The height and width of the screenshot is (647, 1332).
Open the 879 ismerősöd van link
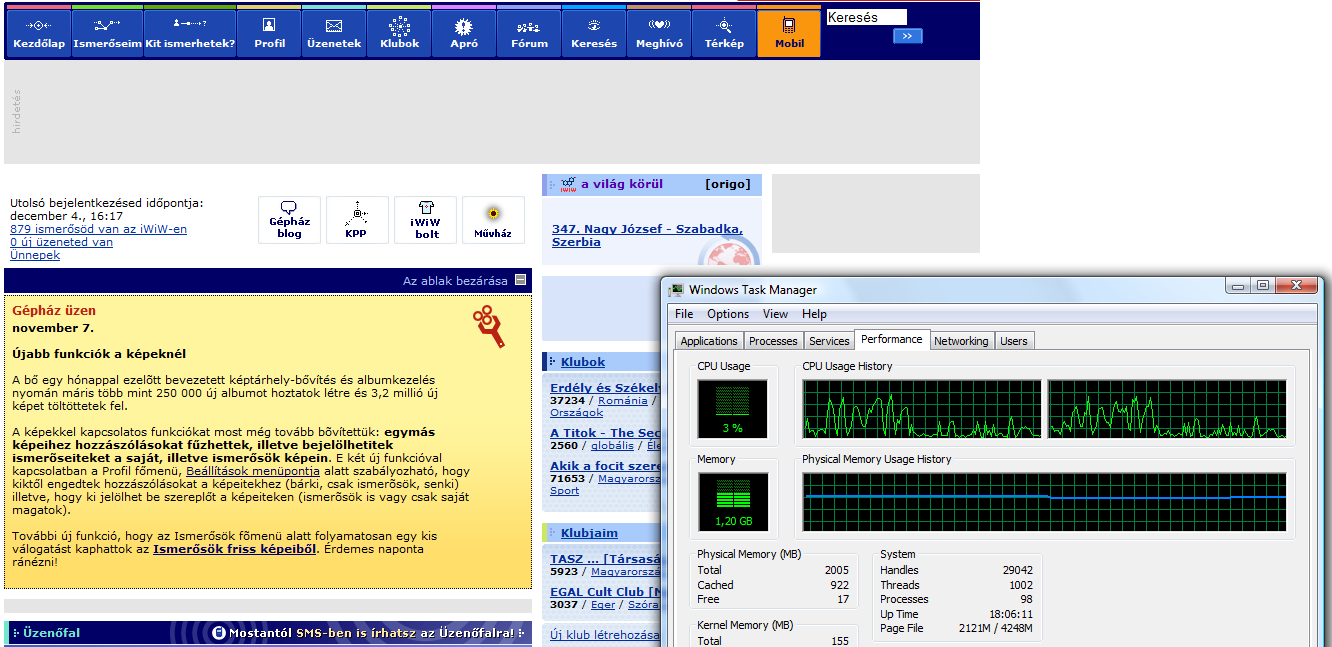click(98, 229)
